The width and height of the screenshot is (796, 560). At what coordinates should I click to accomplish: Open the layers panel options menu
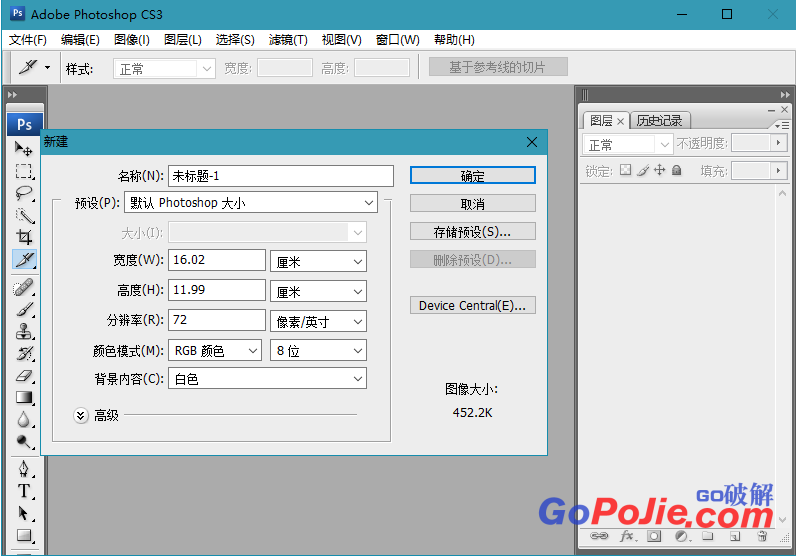tap(782, 125)
